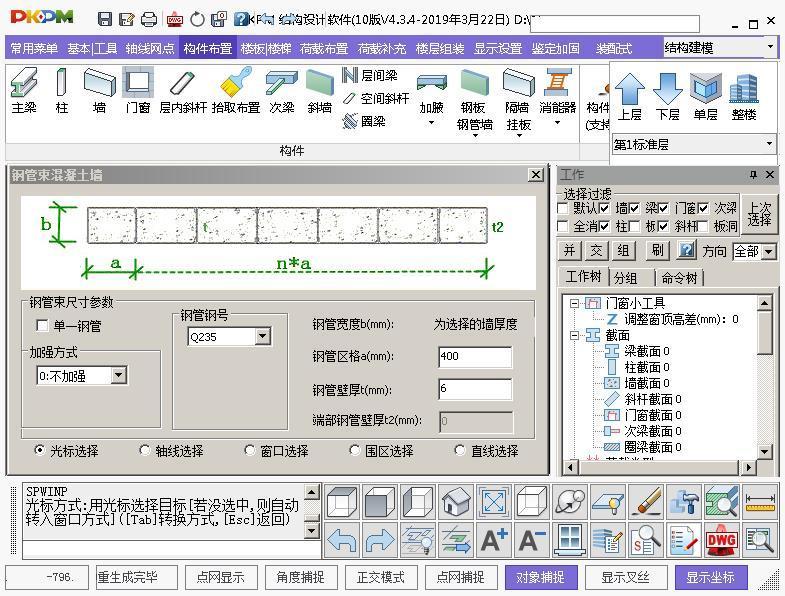Click the 点网显示 status button
This screenshot has height=596, width=785.
click(221, 577)
